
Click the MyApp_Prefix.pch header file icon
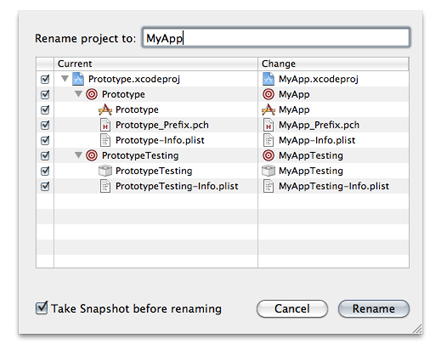[x=268, y=125]
